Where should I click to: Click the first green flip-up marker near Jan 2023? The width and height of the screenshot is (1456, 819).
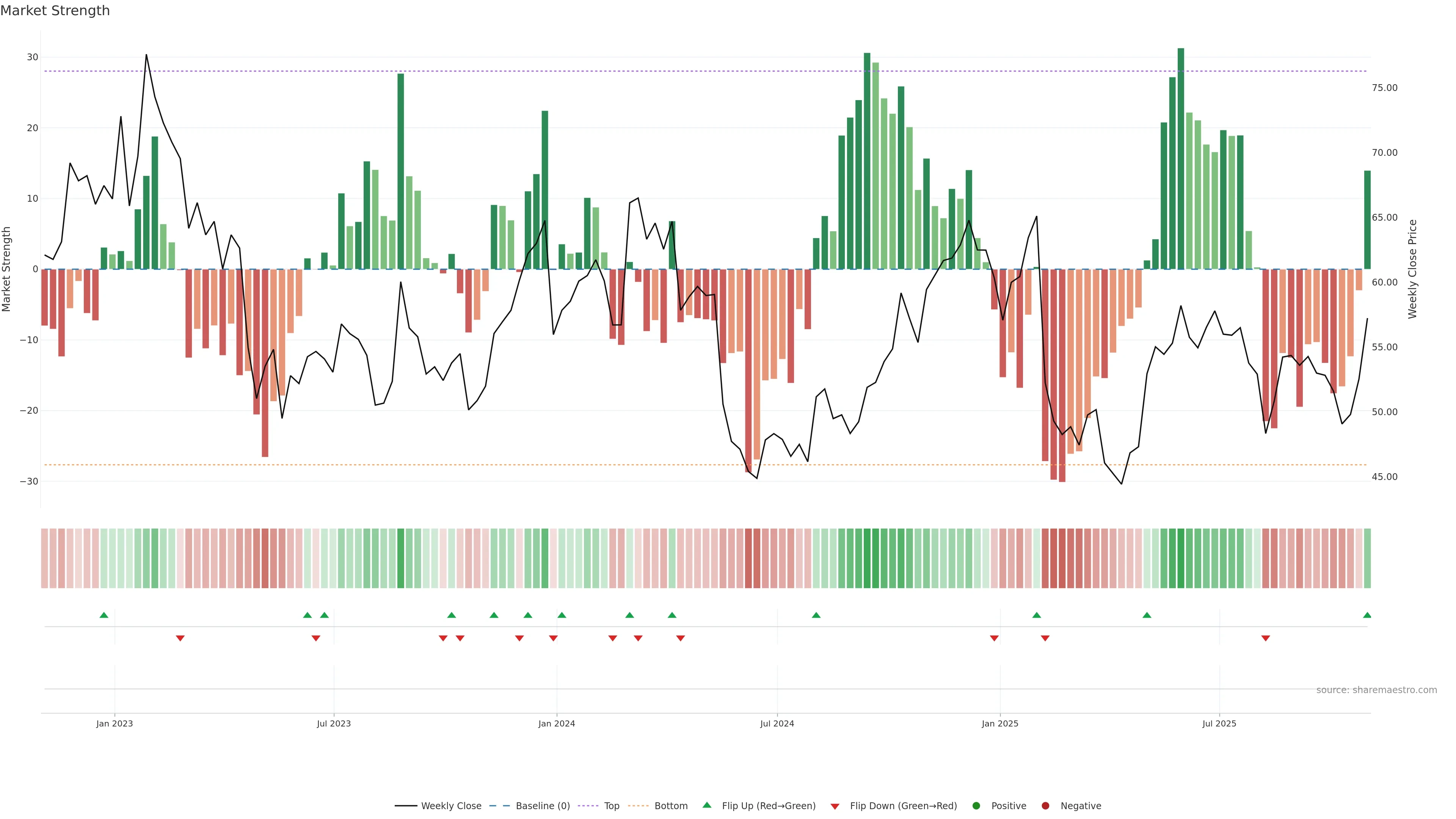(x=104, y=615)
